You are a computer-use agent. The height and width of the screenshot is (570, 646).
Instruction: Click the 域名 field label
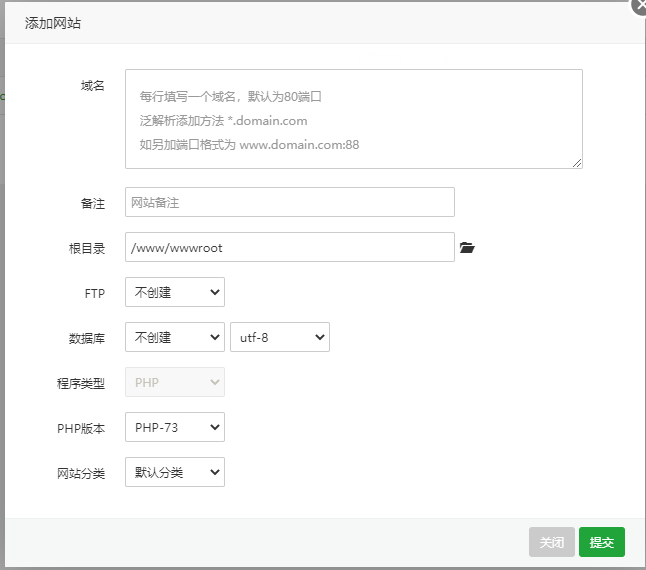pos(92,86)
